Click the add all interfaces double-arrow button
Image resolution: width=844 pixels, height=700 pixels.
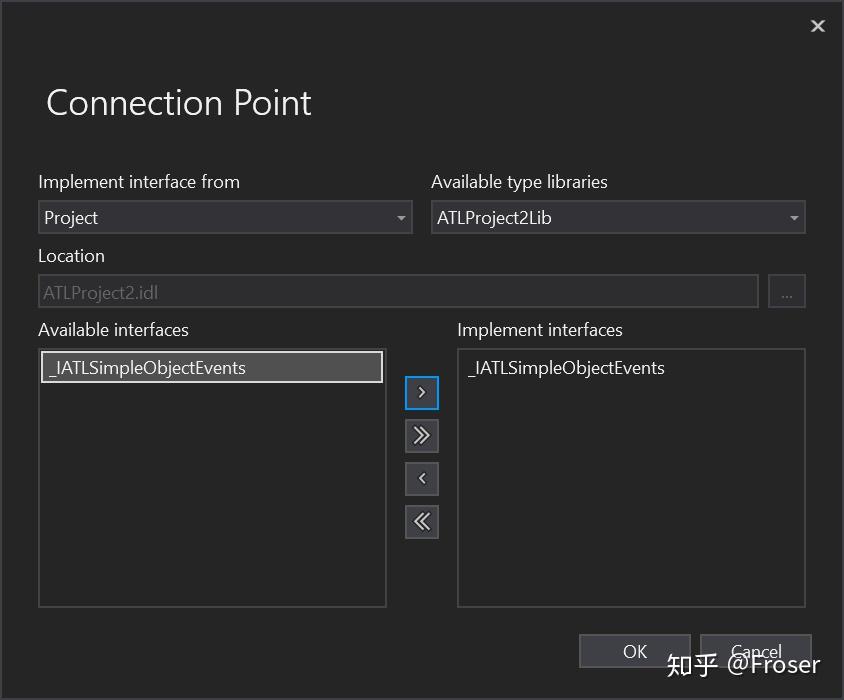point(422,435)
